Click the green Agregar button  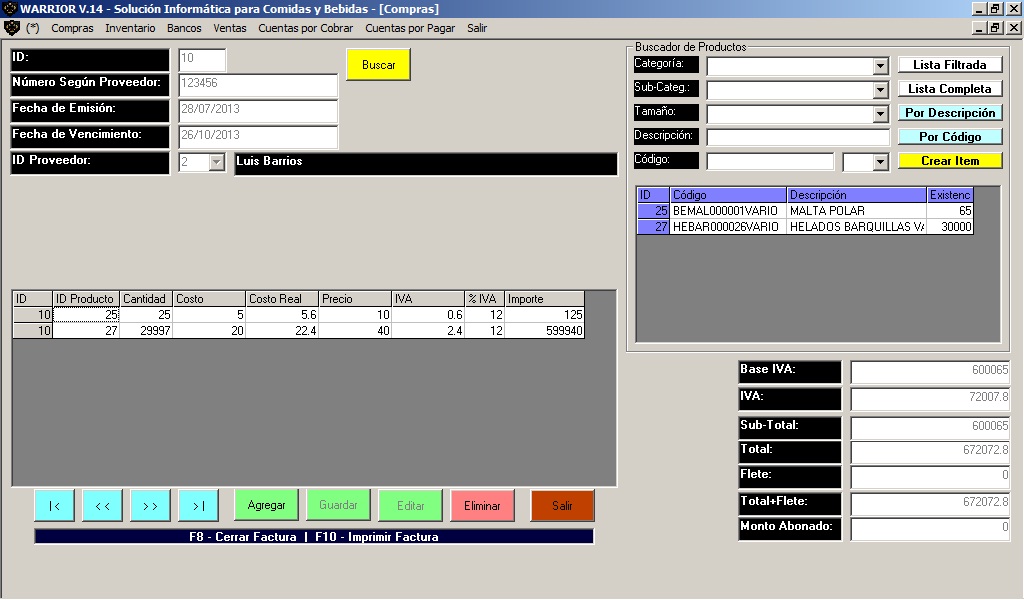pyautogui.click(x=266, y=506)
